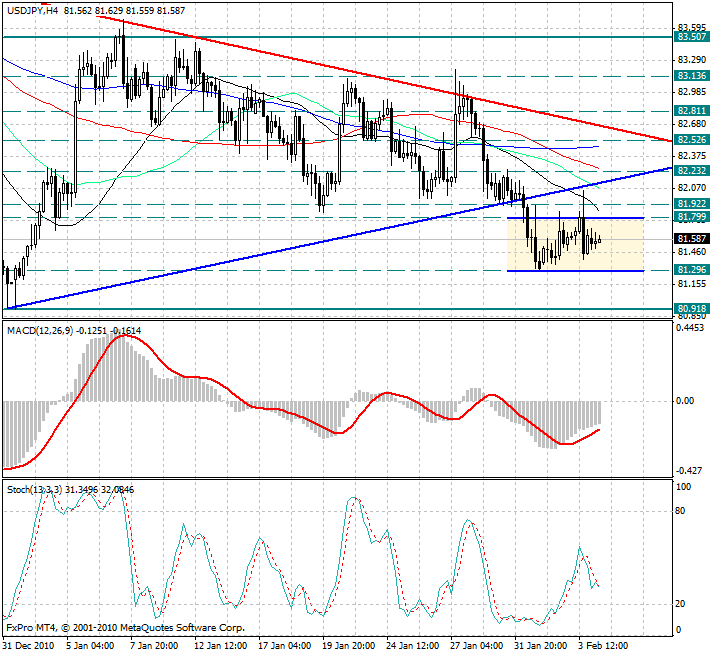This screenshot has width=710, height=653.
Task: Click the 80.918 price level label
Action: tap(691, 309)
